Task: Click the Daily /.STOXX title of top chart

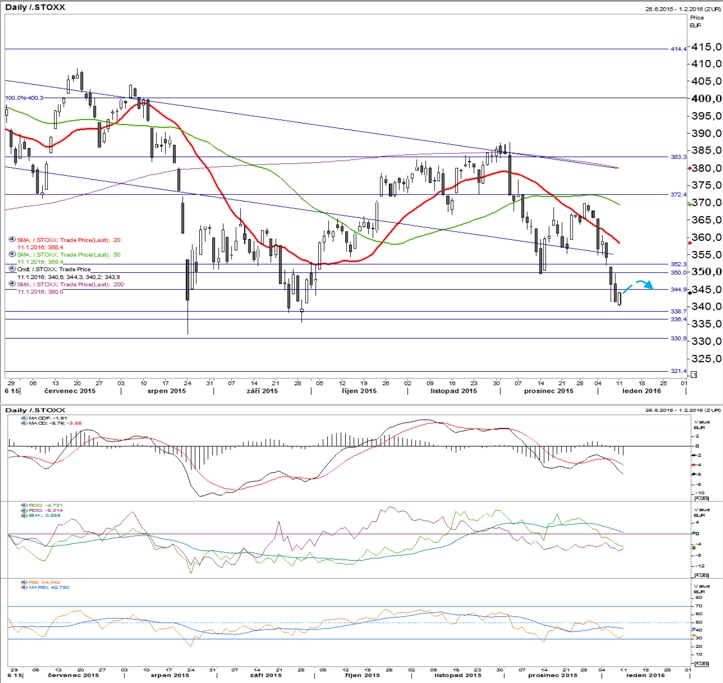Action: coord(35,7)
